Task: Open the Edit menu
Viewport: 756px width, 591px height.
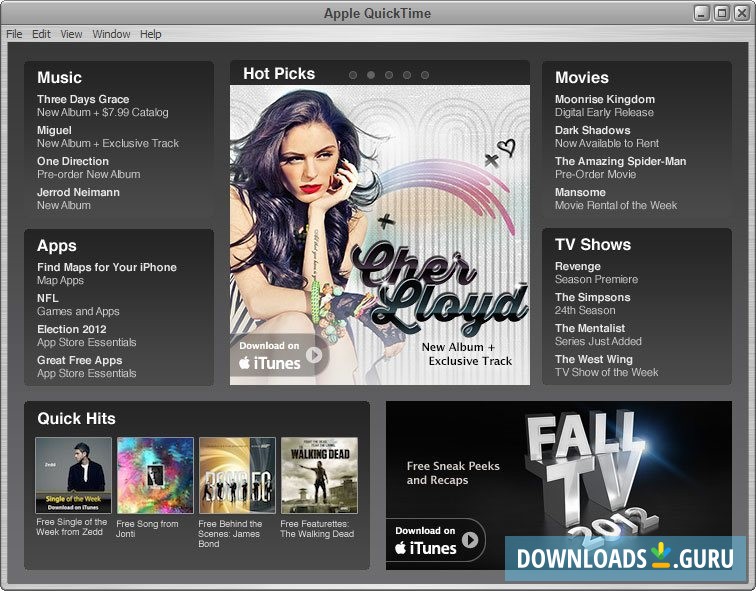Action: 41,34
